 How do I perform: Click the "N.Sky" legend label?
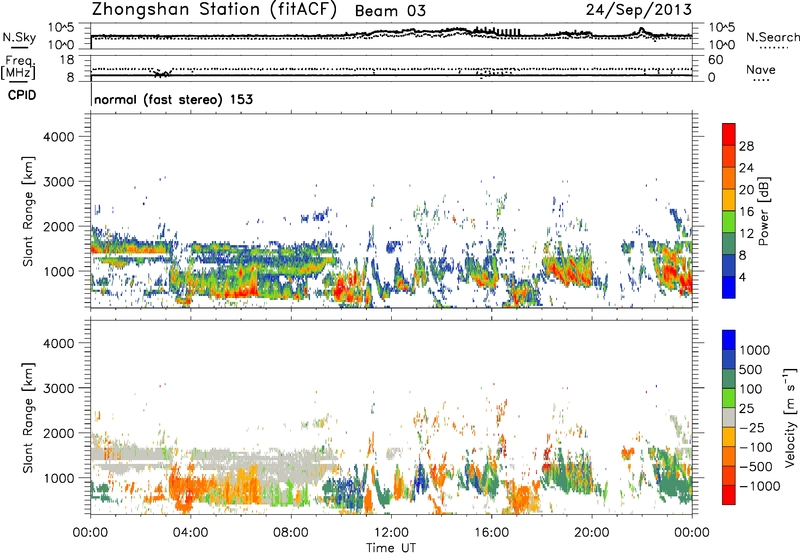(x=19, y=37)
